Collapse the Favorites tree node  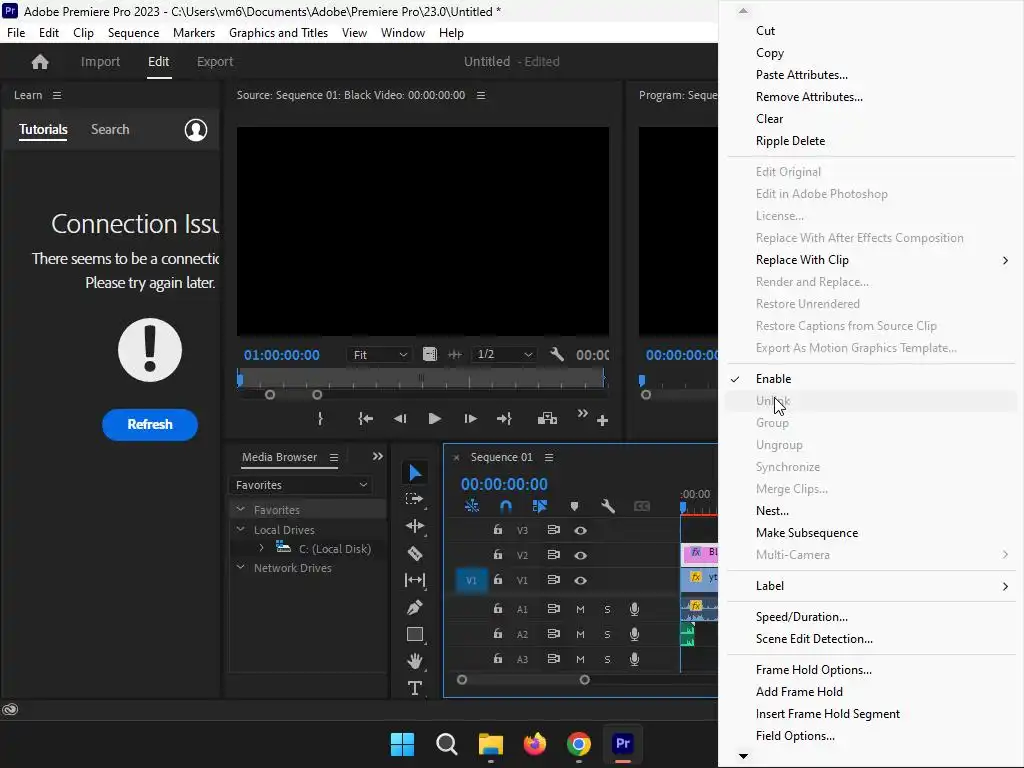point(240,509)
